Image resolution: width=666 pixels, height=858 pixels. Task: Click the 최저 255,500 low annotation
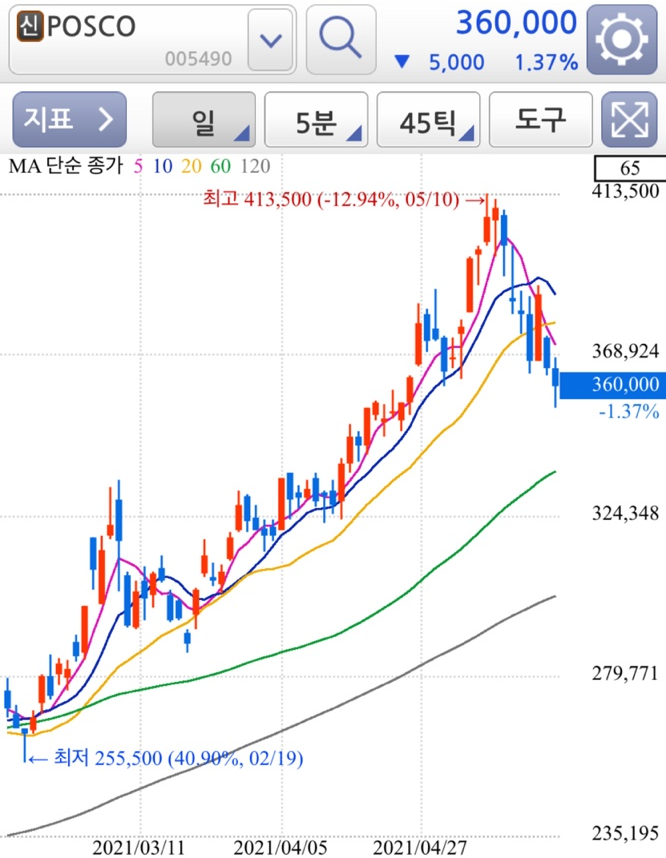coord(166,758)
